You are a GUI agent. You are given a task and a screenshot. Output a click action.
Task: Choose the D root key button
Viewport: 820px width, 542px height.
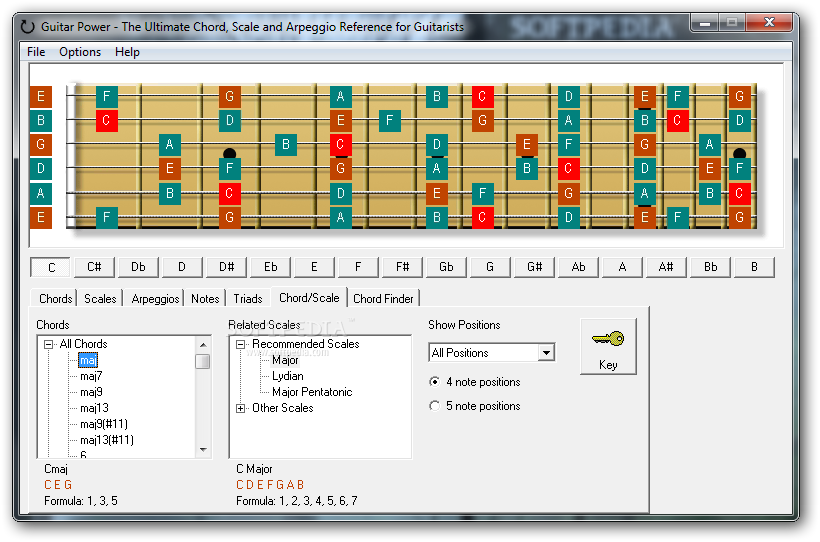point(182,267)
